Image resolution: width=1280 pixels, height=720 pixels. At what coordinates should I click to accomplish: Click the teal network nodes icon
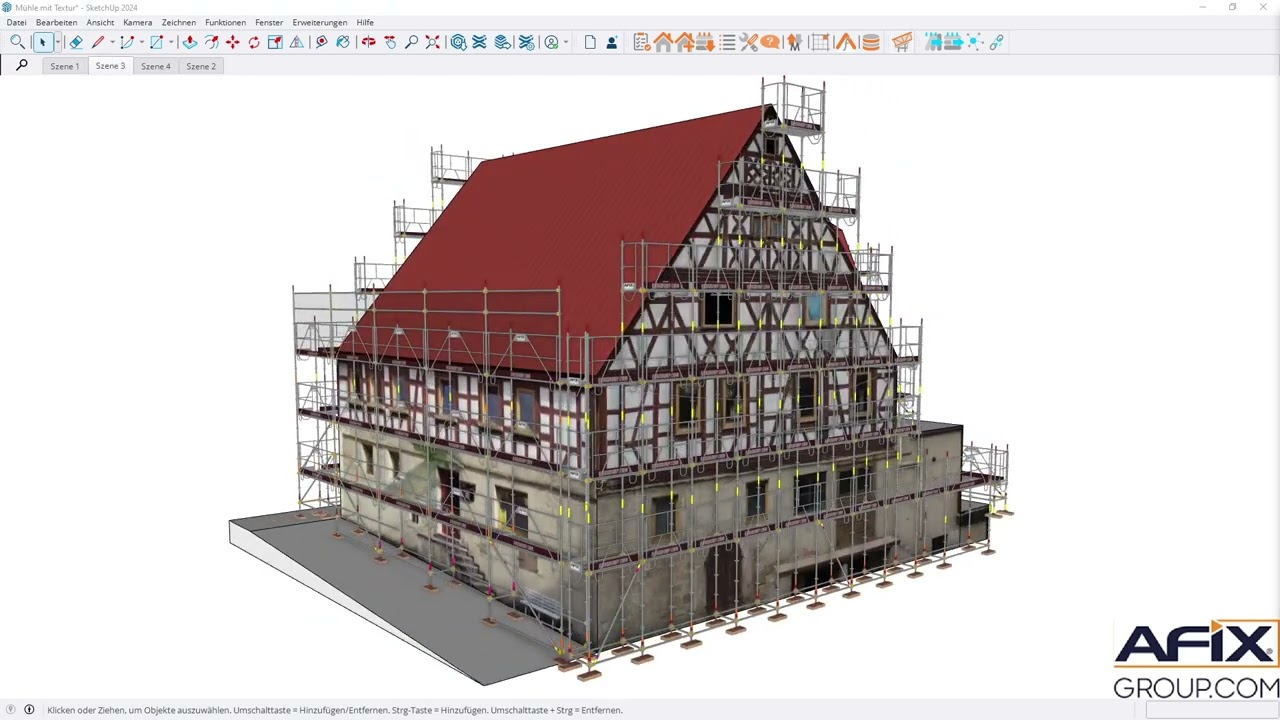click(974, 42)
